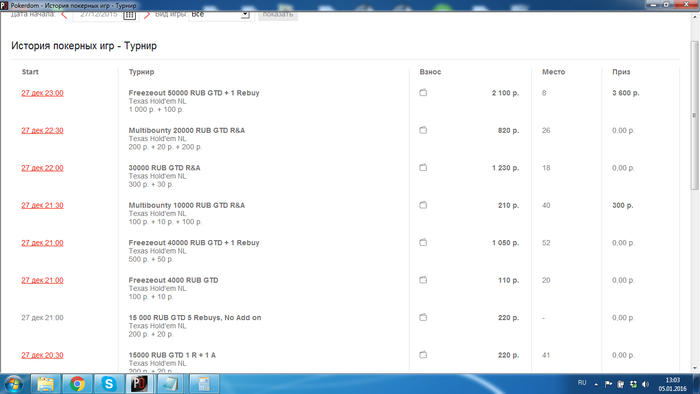Show hidden tray icons arrow

[596, 384]
